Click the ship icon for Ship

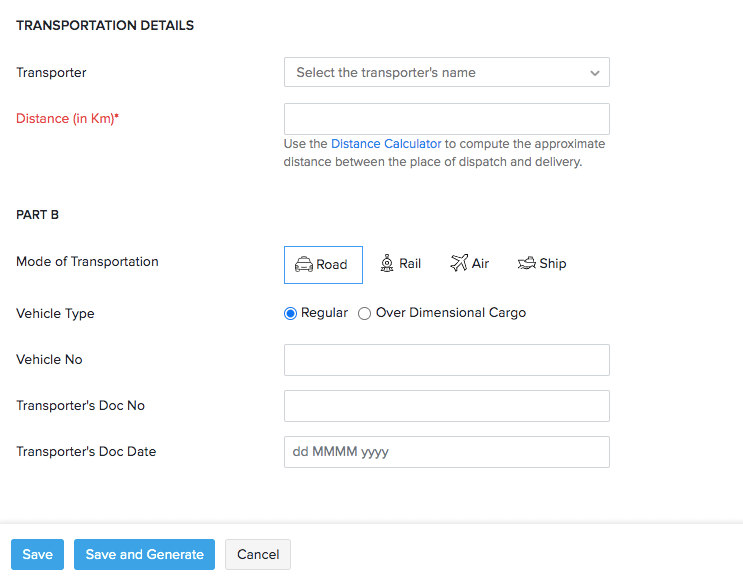tap(527, 263)
